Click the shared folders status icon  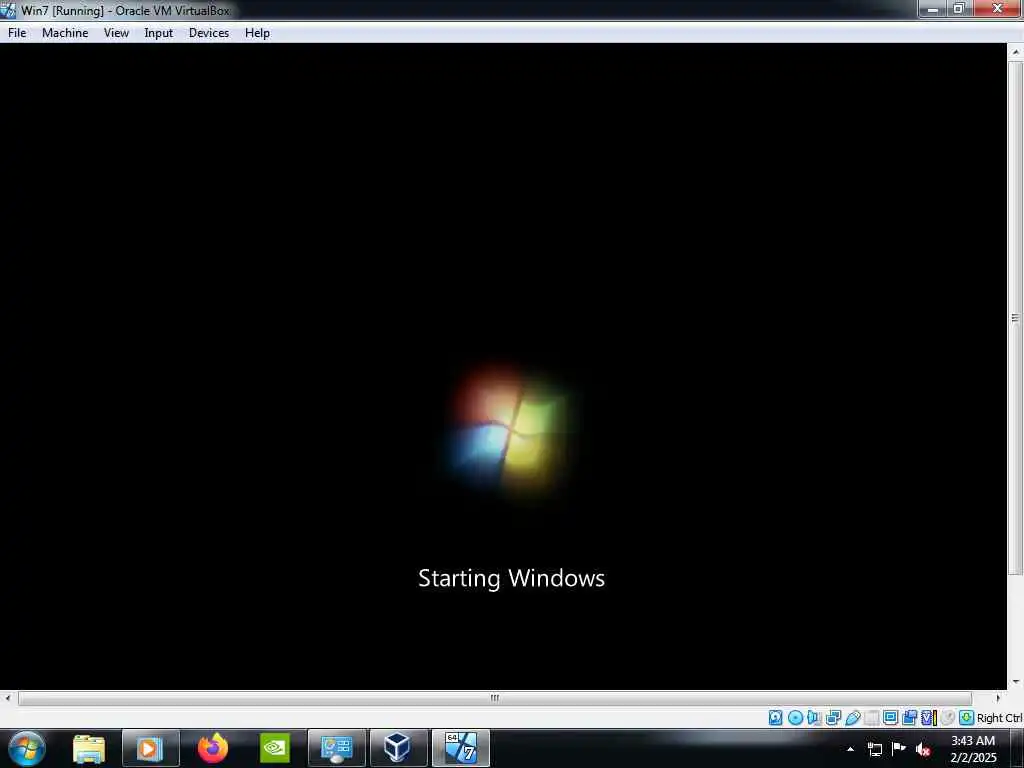(871, 718)
